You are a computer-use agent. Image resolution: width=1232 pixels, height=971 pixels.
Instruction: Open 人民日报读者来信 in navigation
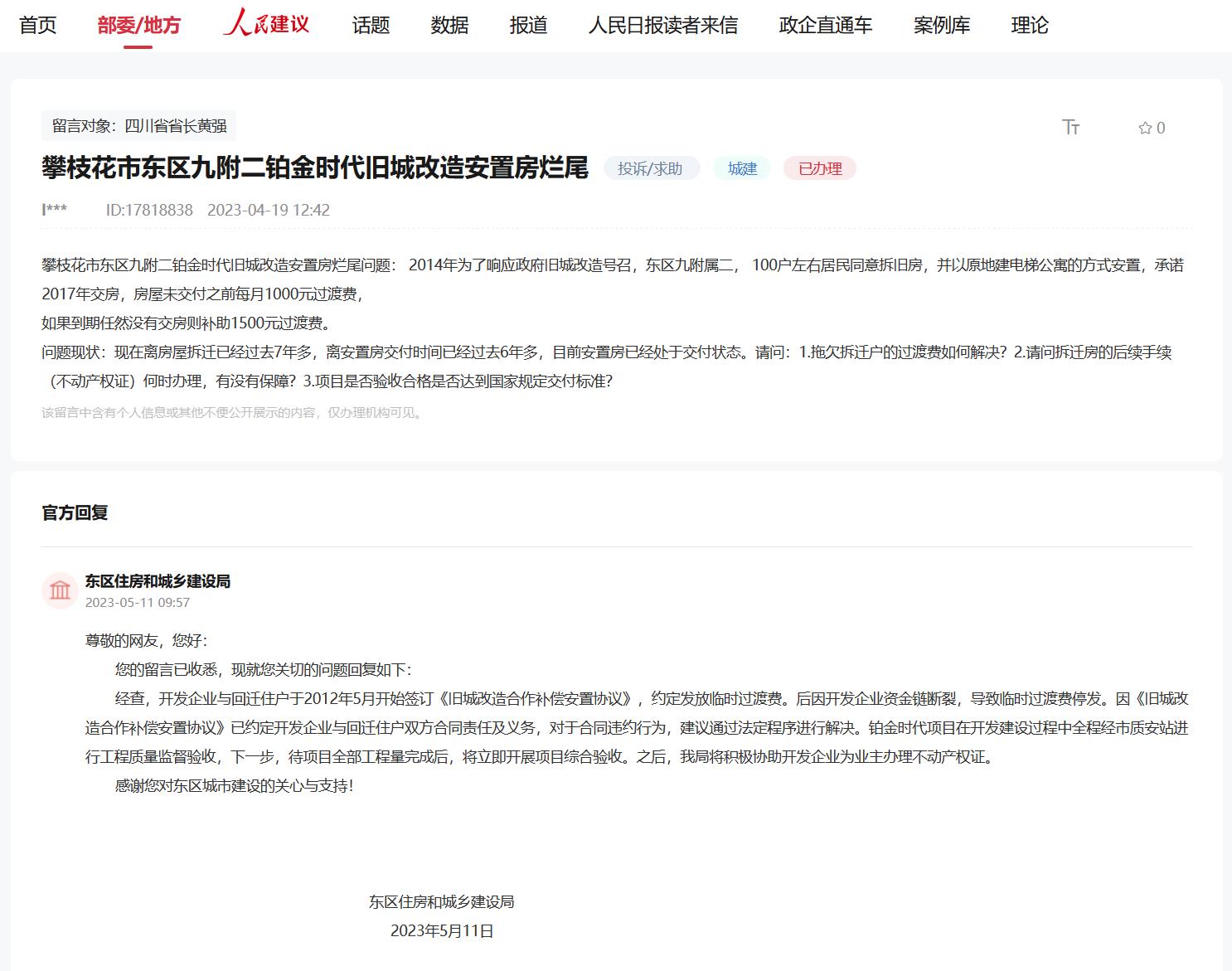pos(663,26)
